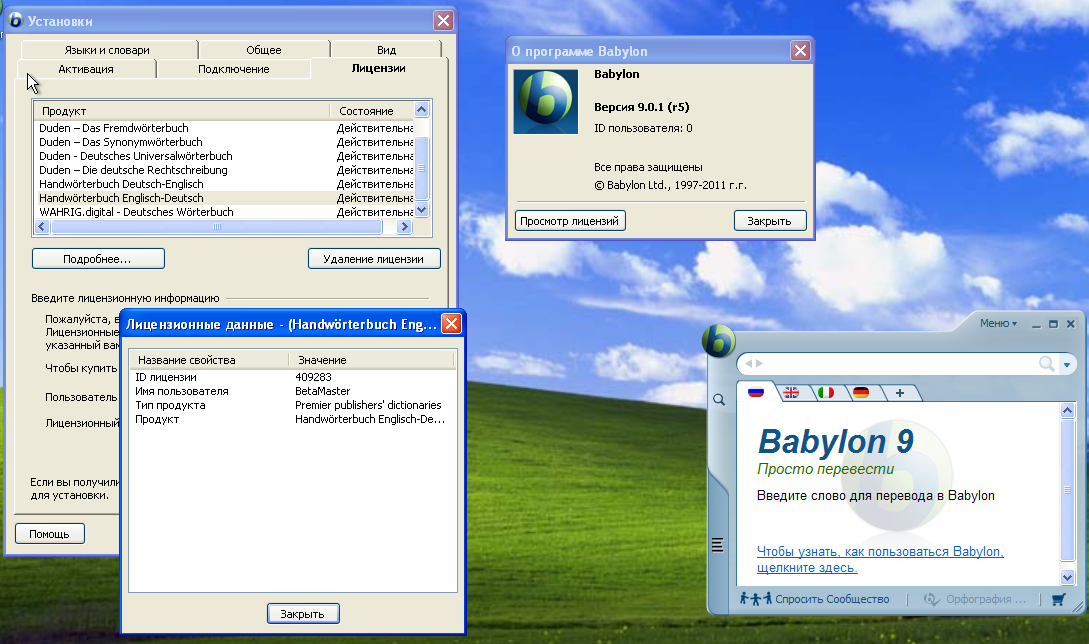Switch to Вид tab in settings
The width and height of the screenshot is (1089, 644).
click(x=386, y=50)
